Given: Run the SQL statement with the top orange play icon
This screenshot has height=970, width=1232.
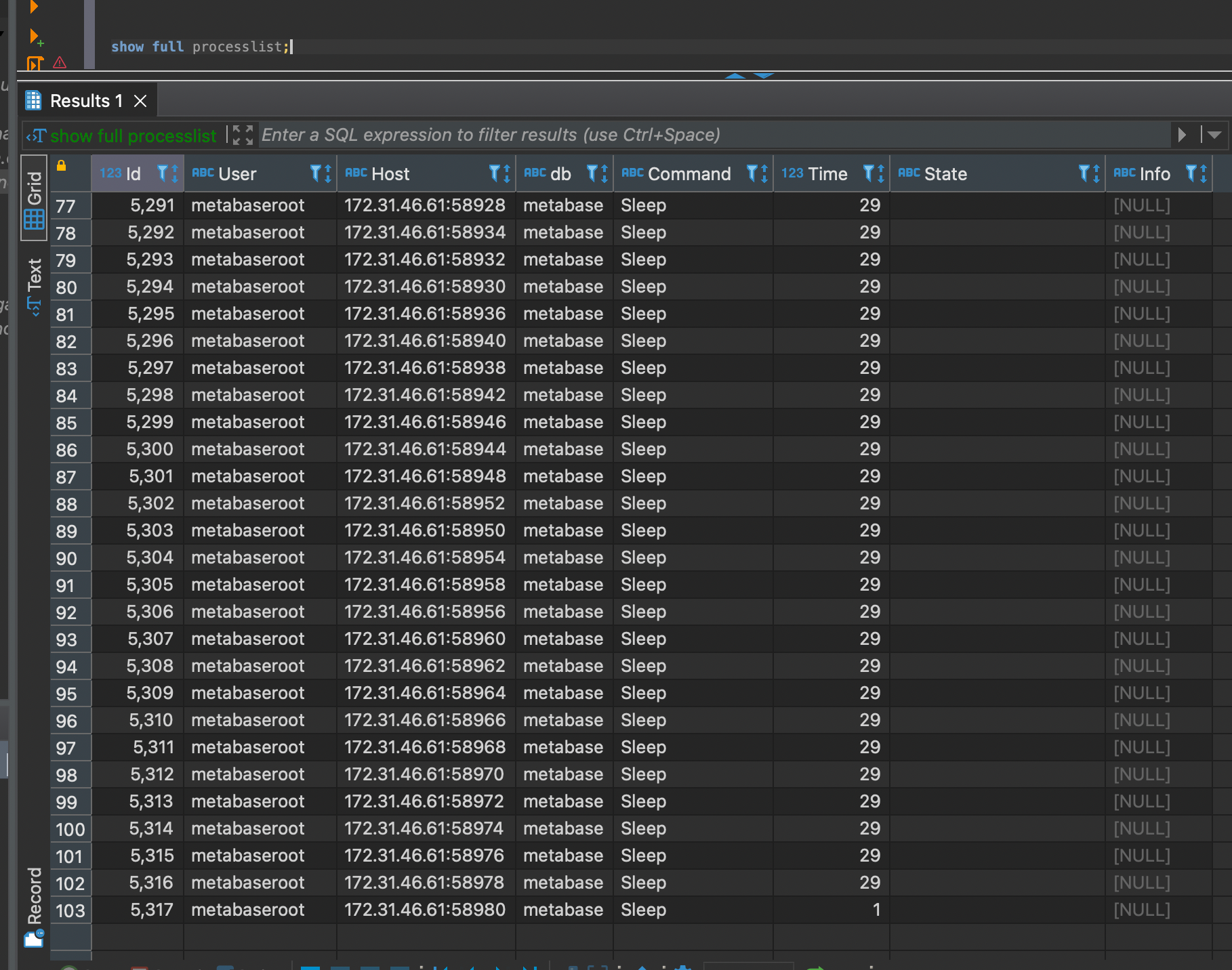Looking at the screenshot, I should (x=34, y=7).
